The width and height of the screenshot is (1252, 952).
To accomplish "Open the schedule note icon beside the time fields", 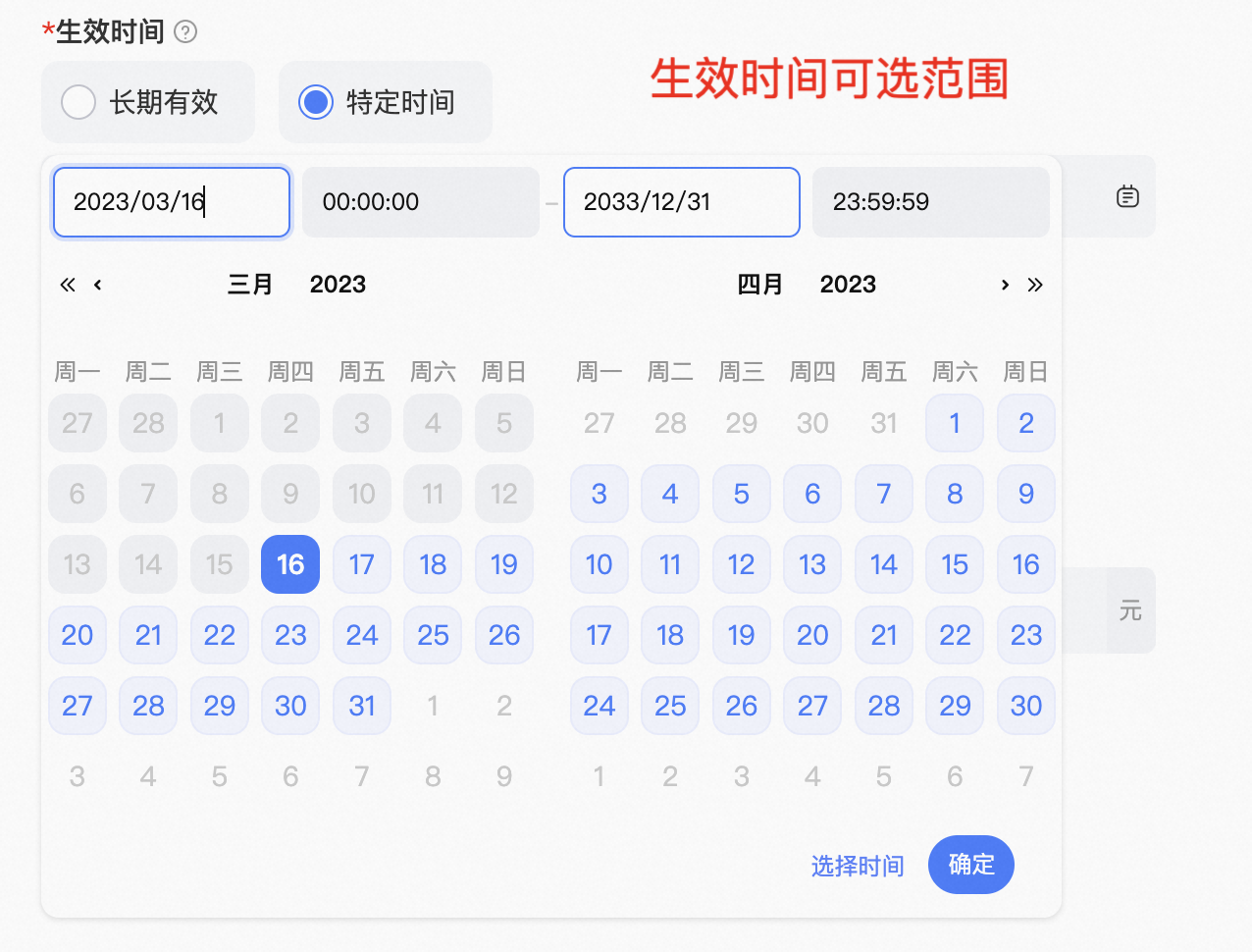I will tap(1126, 196).
